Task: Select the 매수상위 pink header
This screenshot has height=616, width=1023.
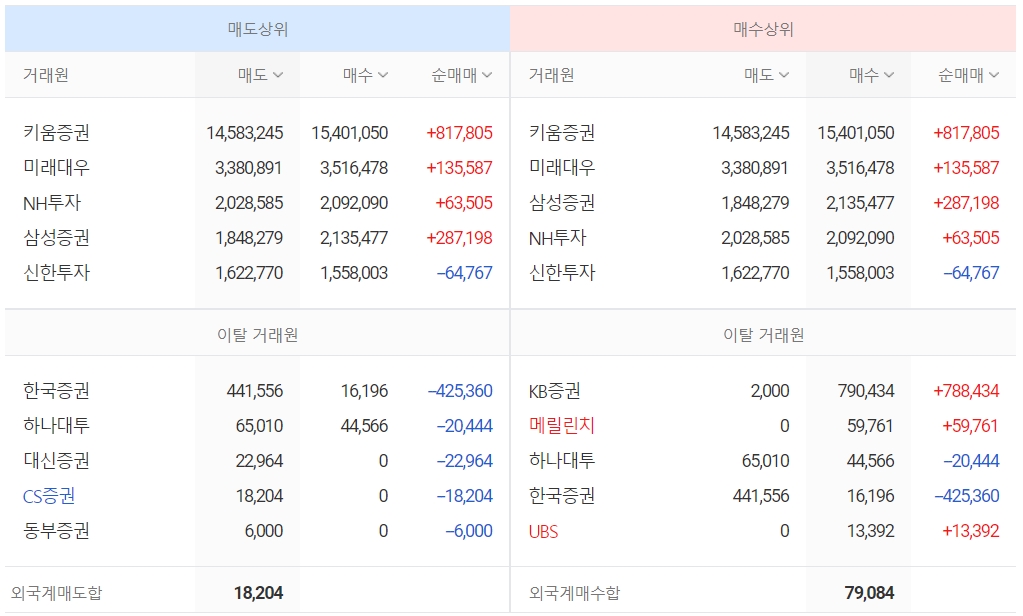Action: tap(763, 29)
